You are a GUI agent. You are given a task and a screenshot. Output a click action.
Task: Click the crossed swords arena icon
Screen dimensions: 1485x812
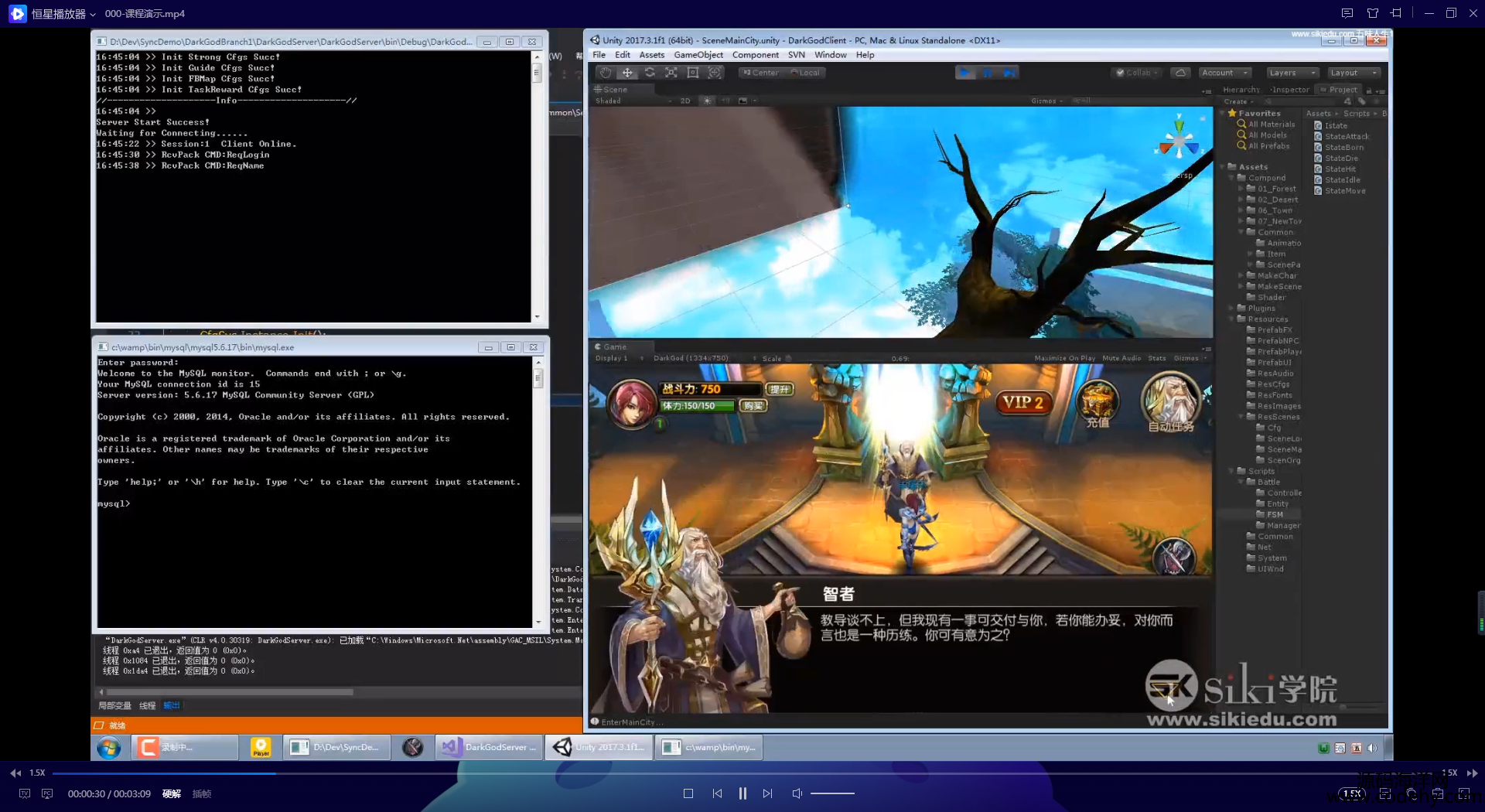(x=1174, y=557)
